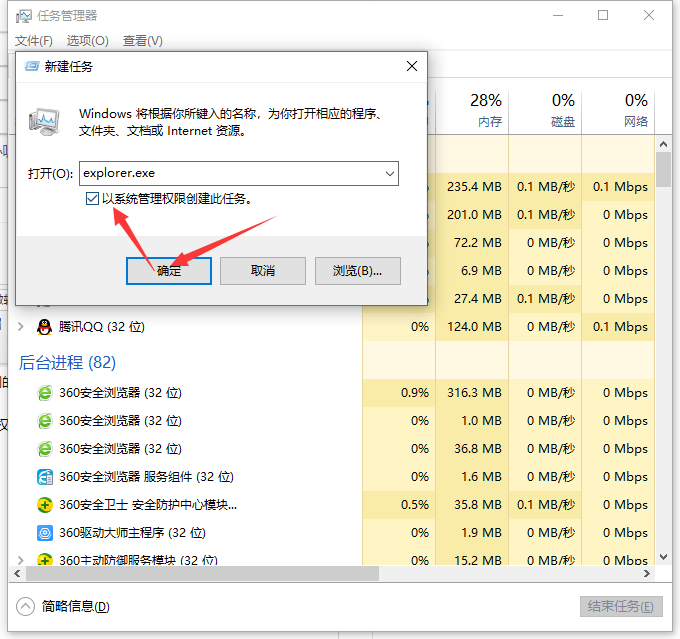Expand the 腾讯QQ process group

[21, 327]
